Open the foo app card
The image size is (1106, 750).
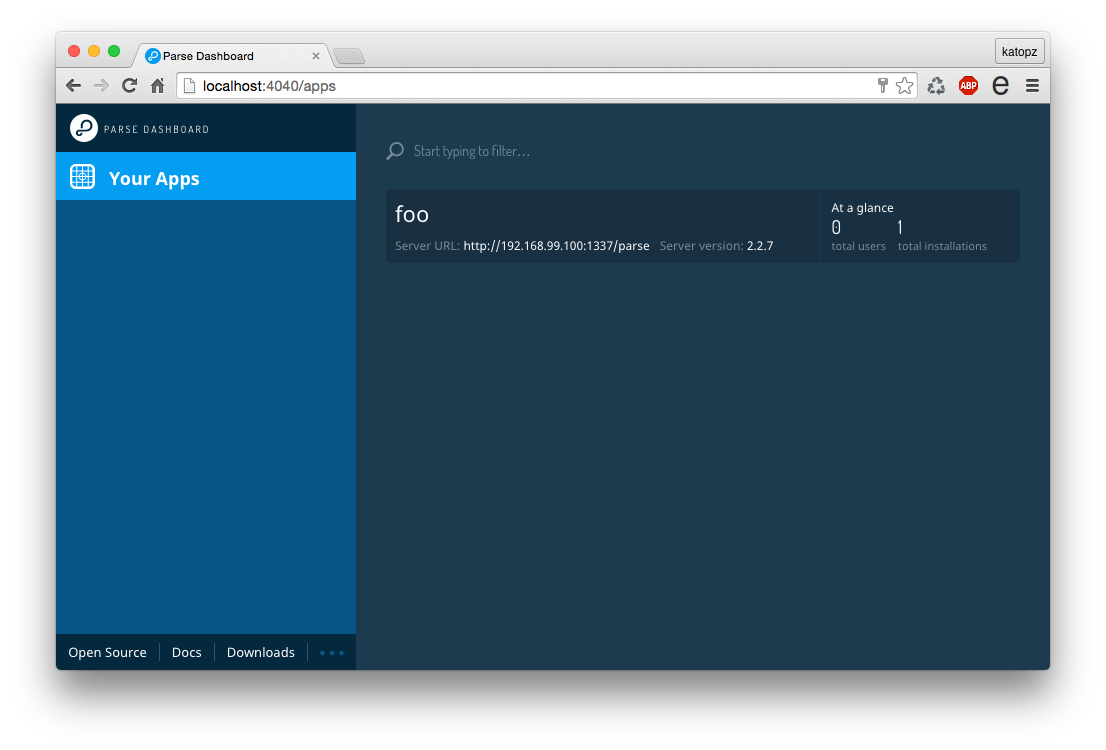(703, 226)
